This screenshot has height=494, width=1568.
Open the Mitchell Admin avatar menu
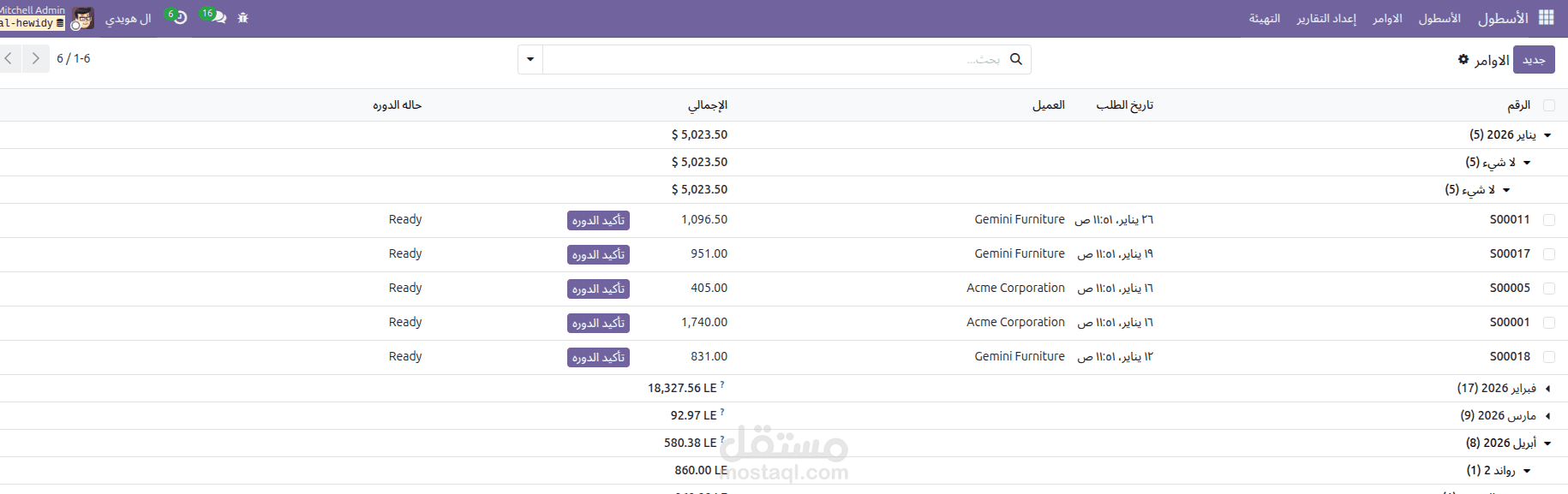(83, 18)
